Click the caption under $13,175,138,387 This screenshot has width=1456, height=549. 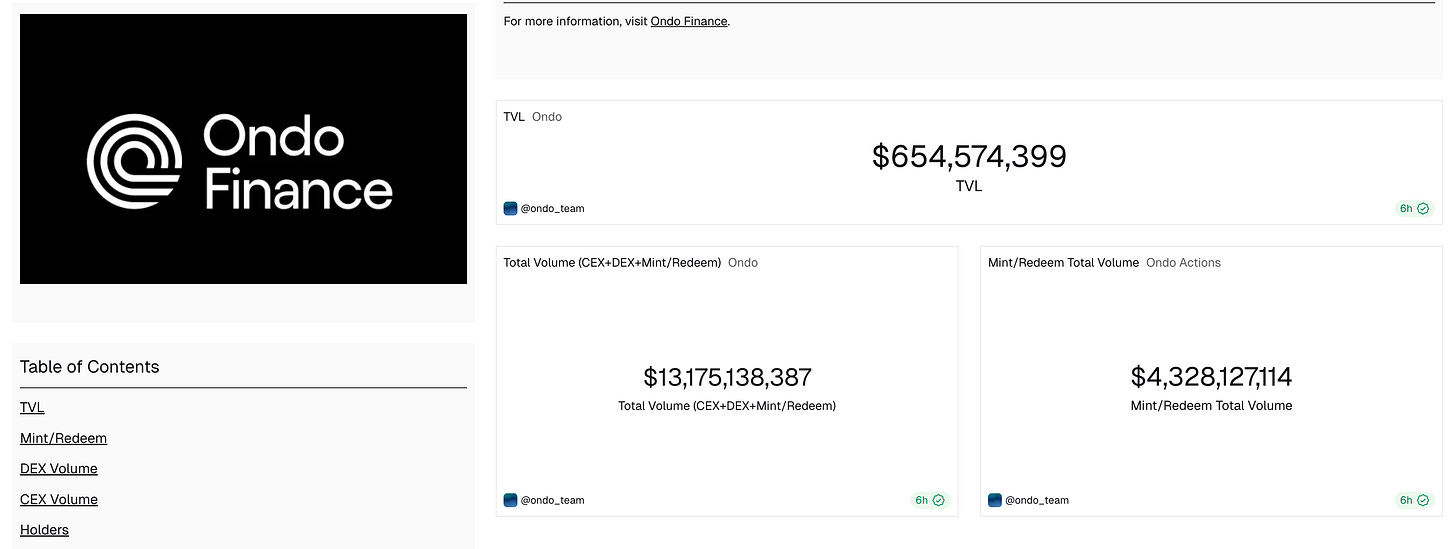coord(727,406)
